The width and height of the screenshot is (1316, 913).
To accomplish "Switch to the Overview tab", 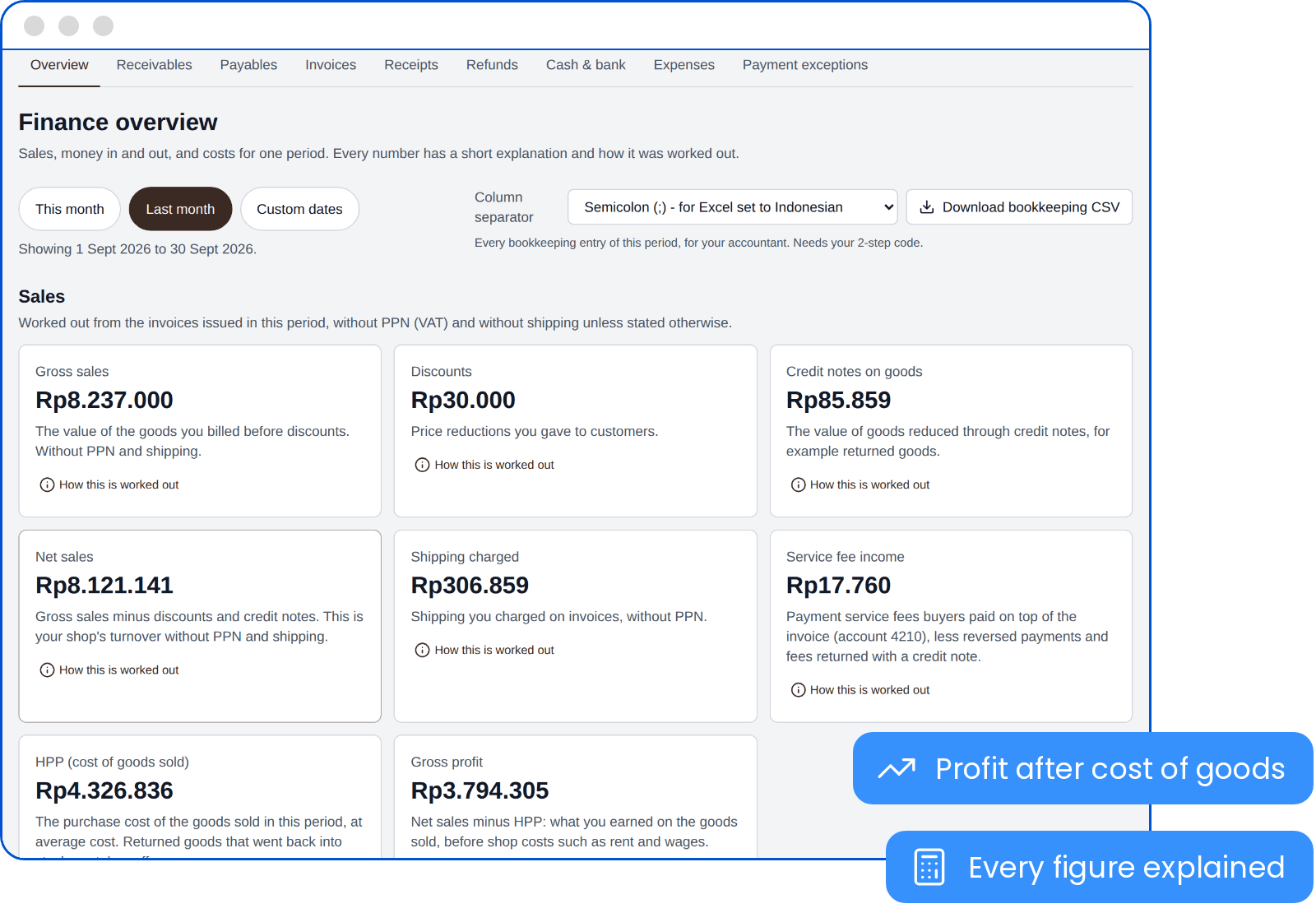I will (x=59, y=65).
